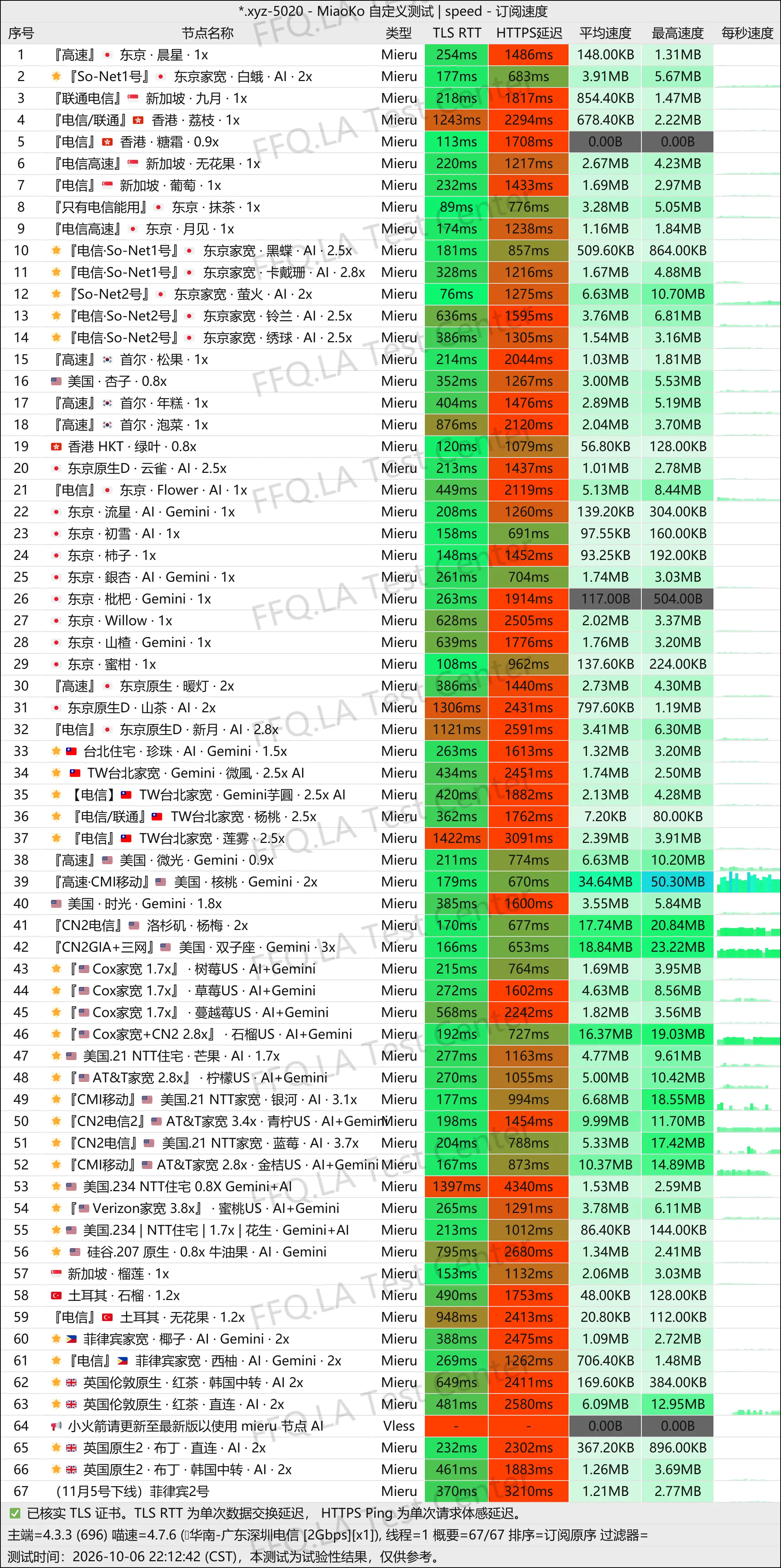This screenshot has width=781, height=1568.
Task: Click the row number 39 cell
Action: click(x=21, y=882)
